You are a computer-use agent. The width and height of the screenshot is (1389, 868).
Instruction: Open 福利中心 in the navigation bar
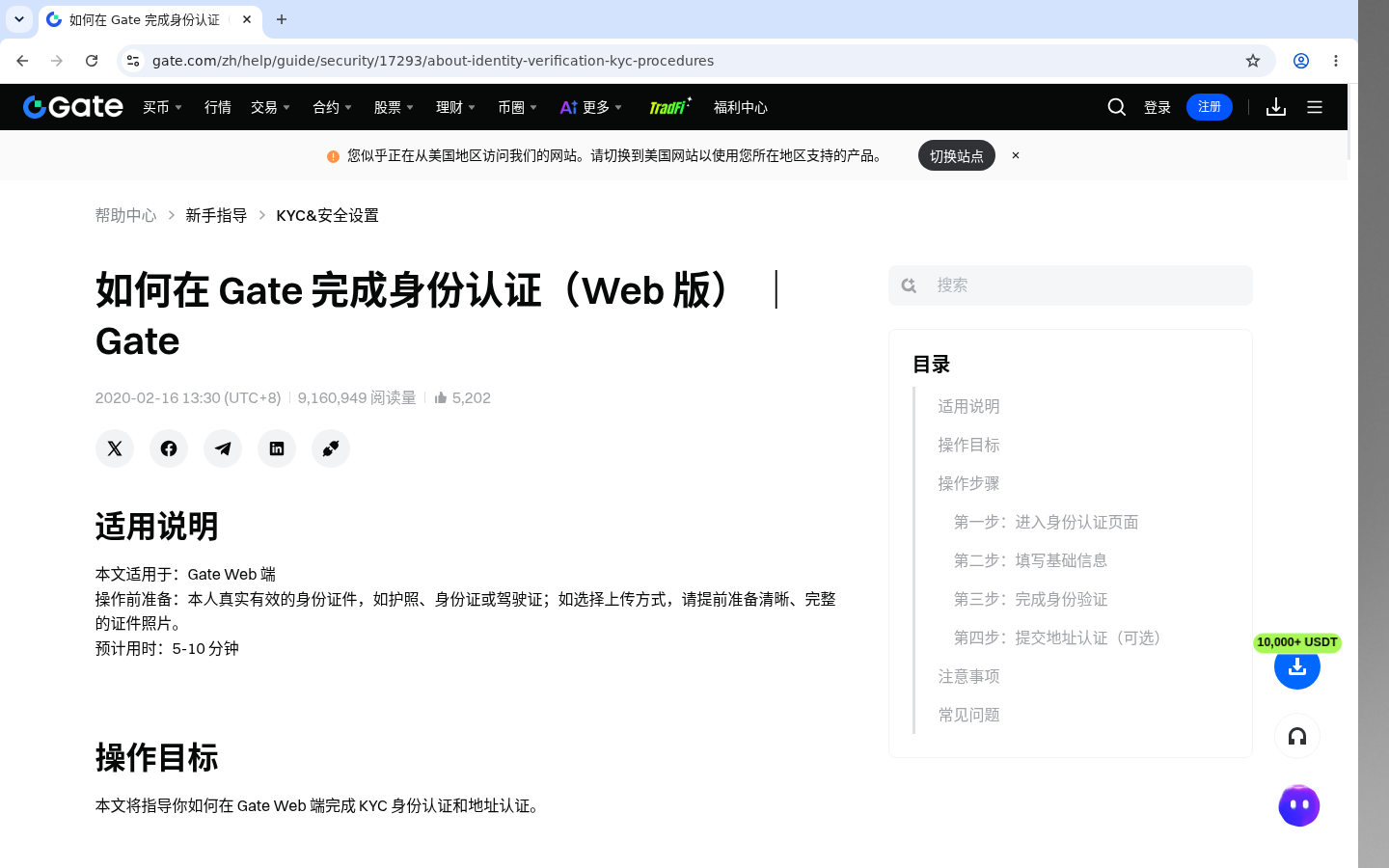741,107
